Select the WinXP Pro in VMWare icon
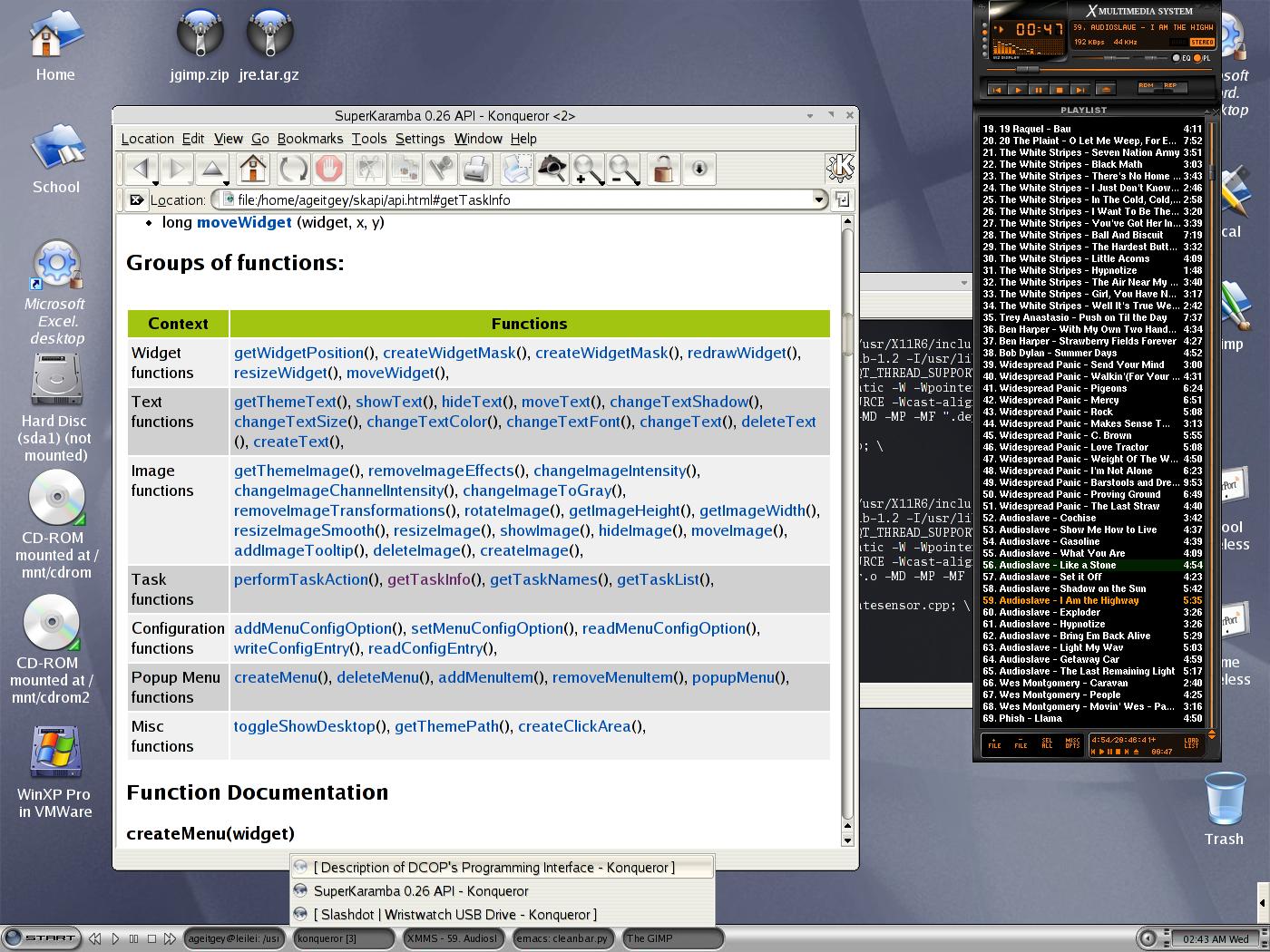1270x952 pixels. click(55, 772)
